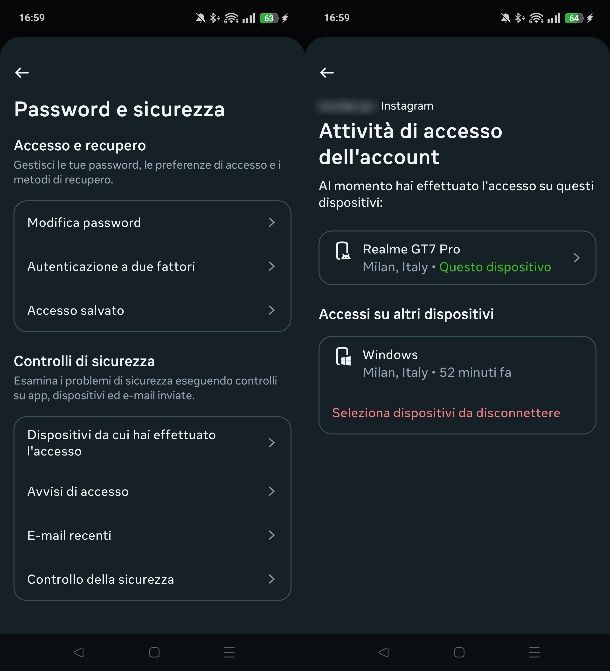This screenshot has width=610, height=671.
Task: Open E-mail recenti entry
Action: [x=152, y=536]
